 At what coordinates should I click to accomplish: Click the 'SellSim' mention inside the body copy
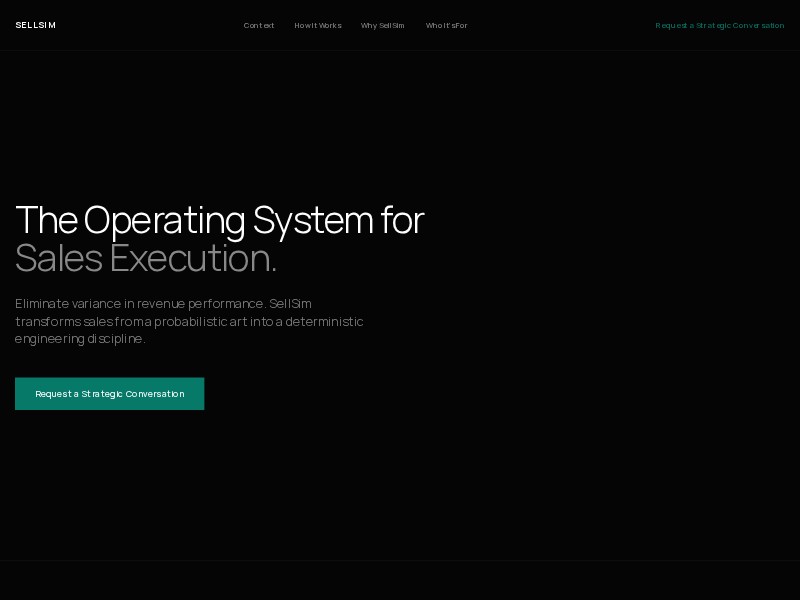click(290, 304)
